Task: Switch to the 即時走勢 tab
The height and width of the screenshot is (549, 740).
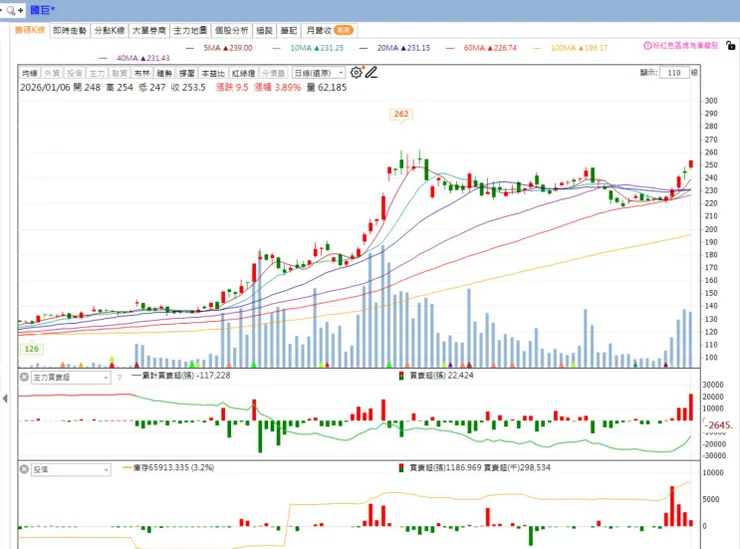Action: coord(70,30)
